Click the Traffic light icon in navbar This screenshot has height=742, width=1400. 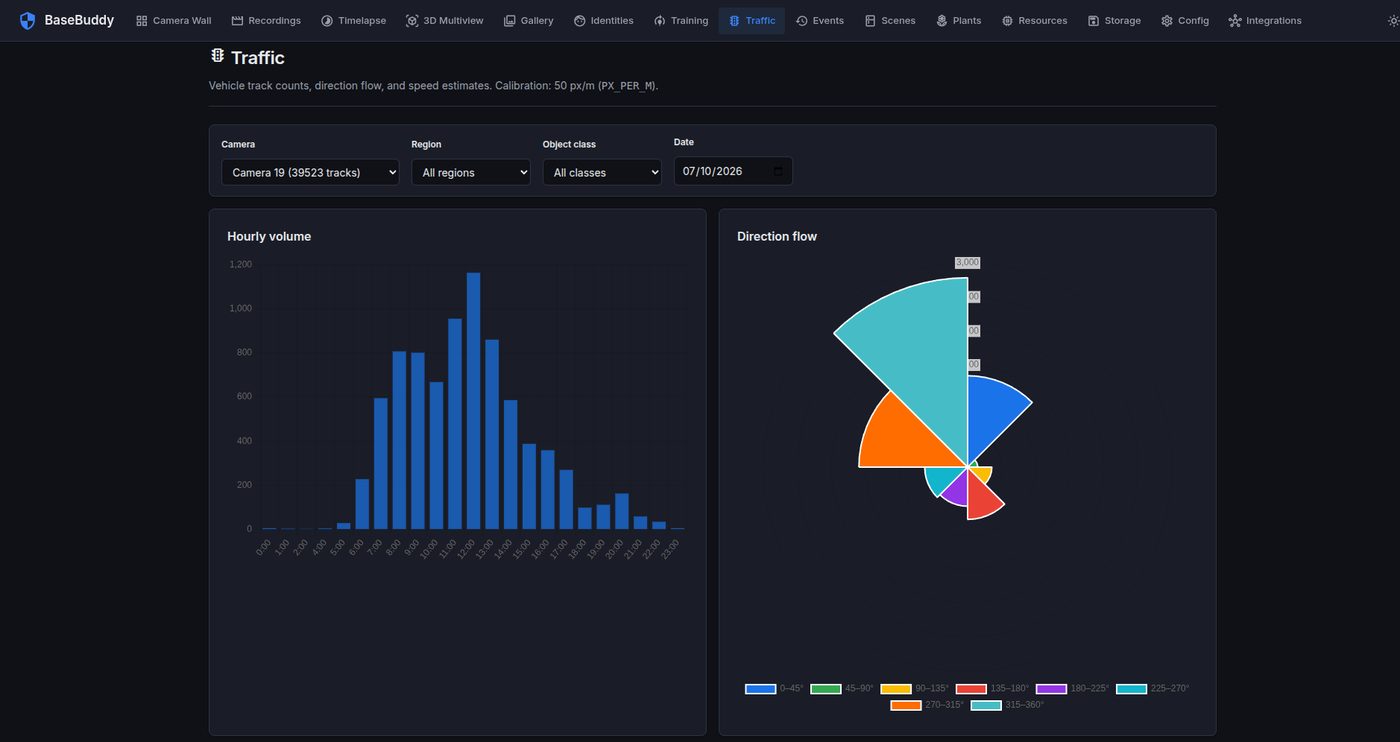[735, 20]
